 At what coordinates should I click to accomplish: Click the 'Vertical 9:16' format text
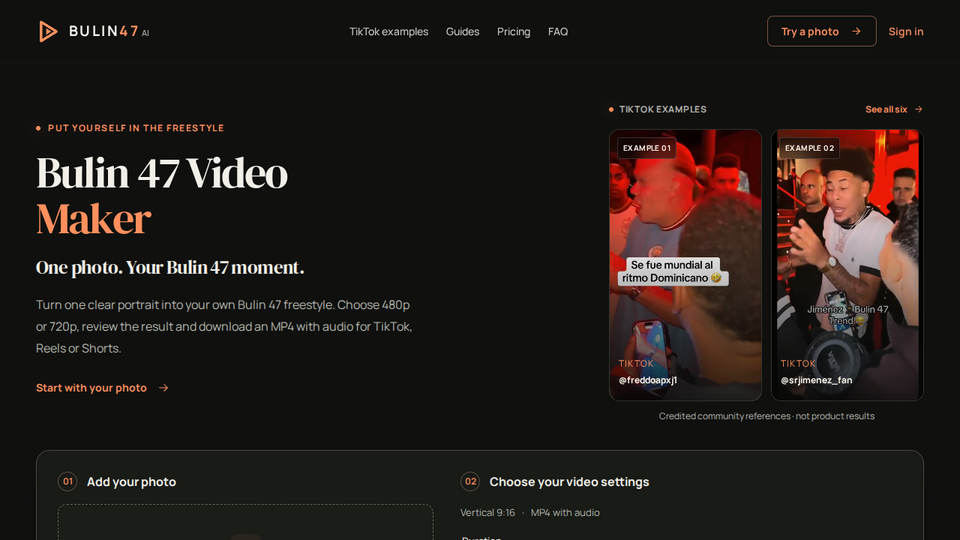[x=487, y=512]
